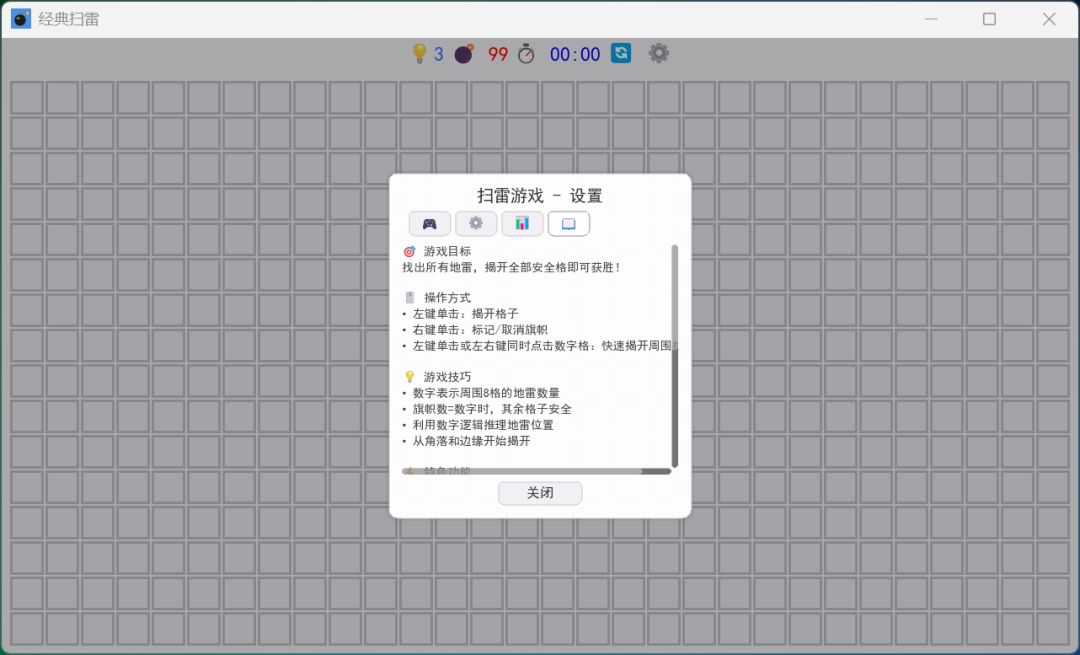Select the book help tab

pos(568,224)
